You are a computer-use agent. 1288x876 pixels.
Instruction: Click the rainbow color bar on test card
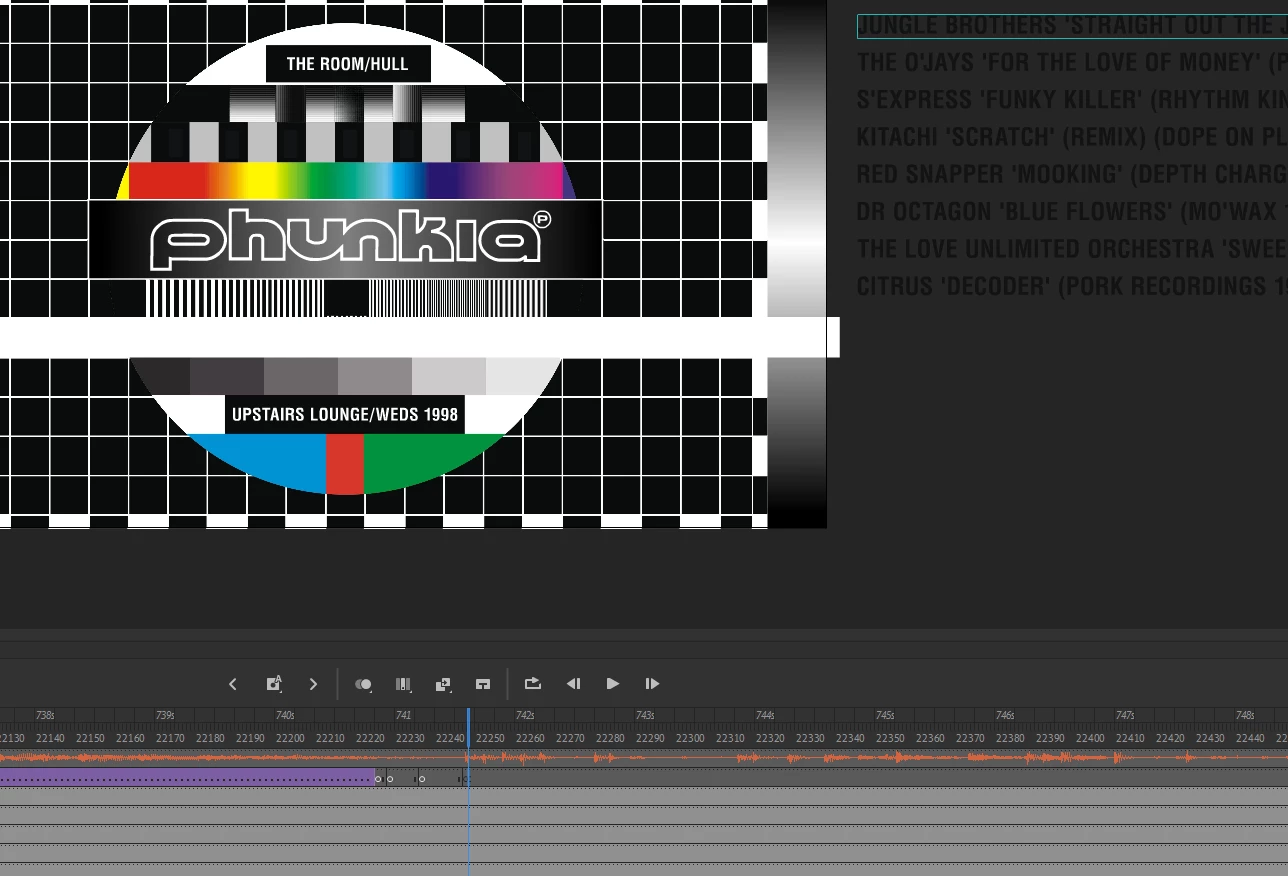tap(345, 181)
